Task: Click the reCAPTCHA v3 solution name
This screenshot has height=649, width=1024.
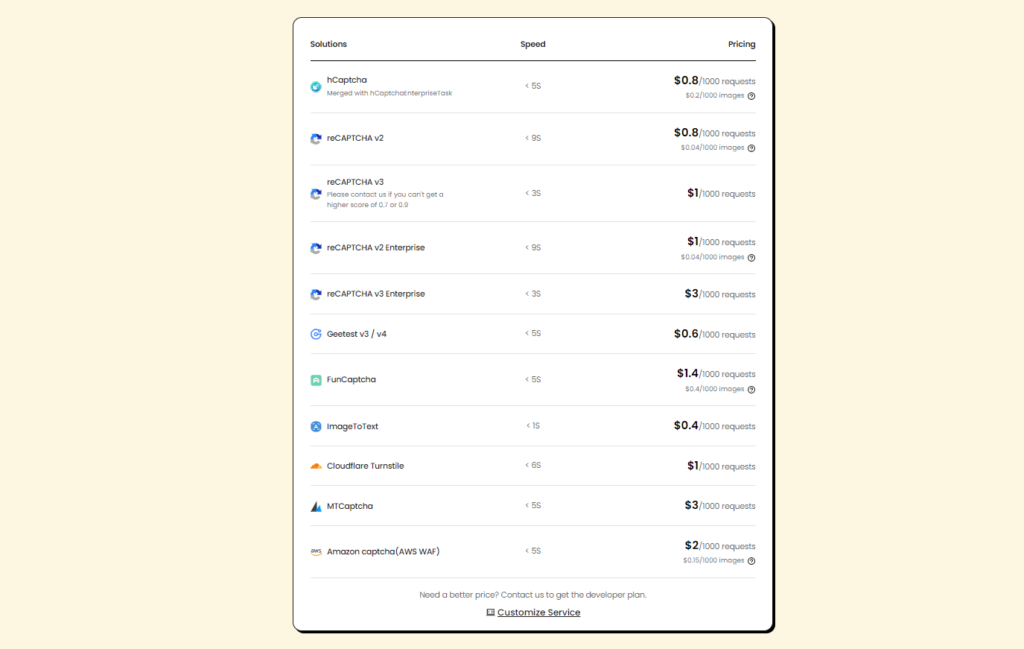Action: [x=355, y=182]
